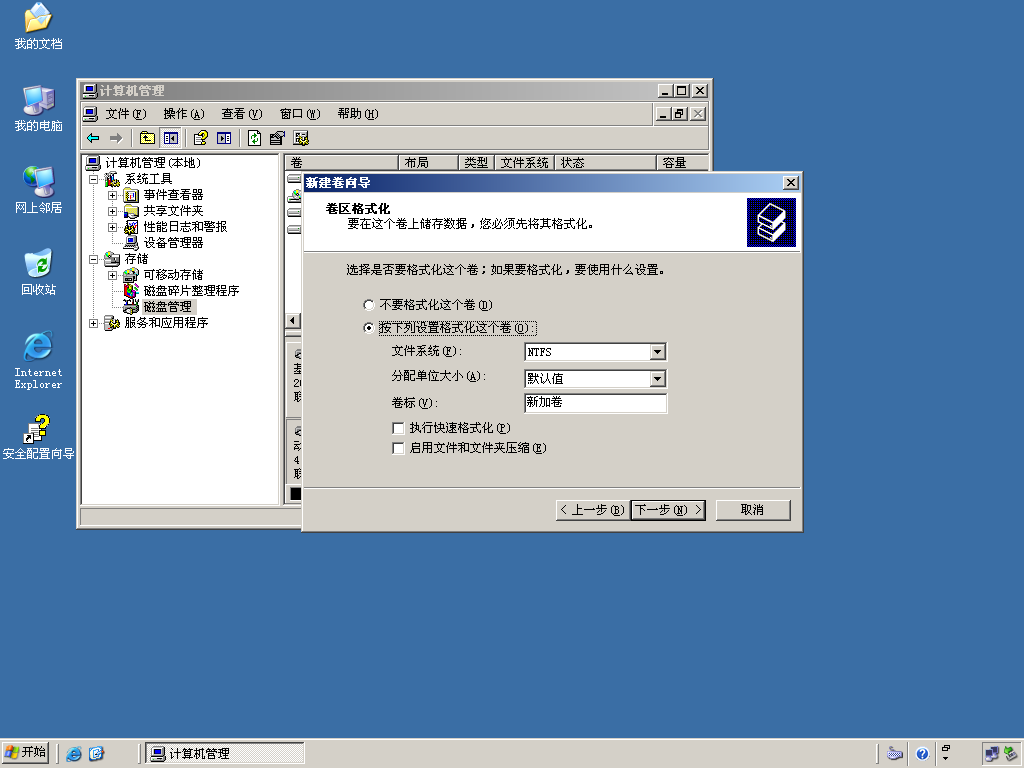The height and width of the screenshot is (768, 1024).
Task: Expand the 共享文件夹 tree node
Action: pos(112,211)
